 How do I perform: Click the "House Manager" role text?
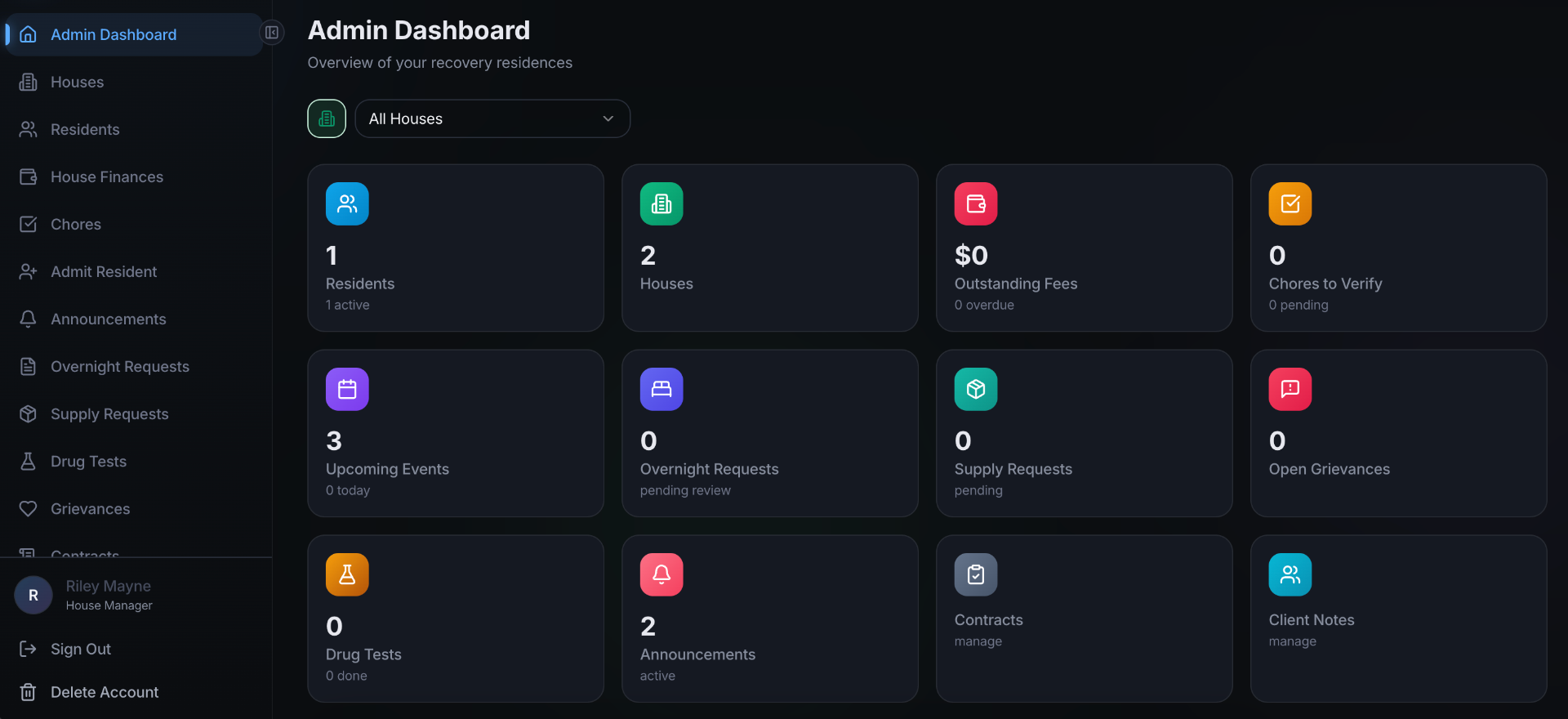point(109,605)
